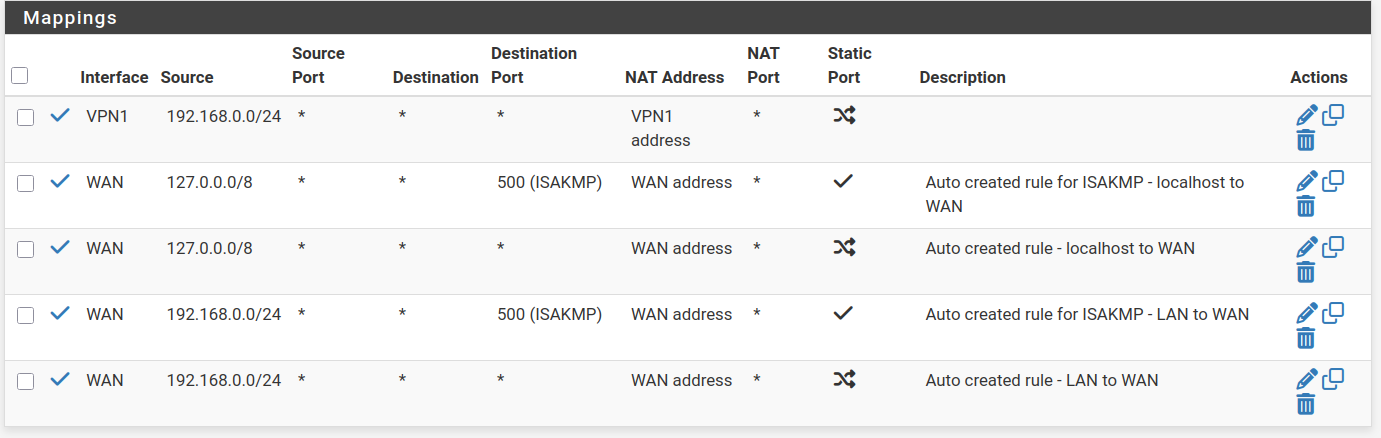Delete the ISAKMP localhost to WAN rule
This screenshot has height=438, width=1381.
pos(1305,207)
